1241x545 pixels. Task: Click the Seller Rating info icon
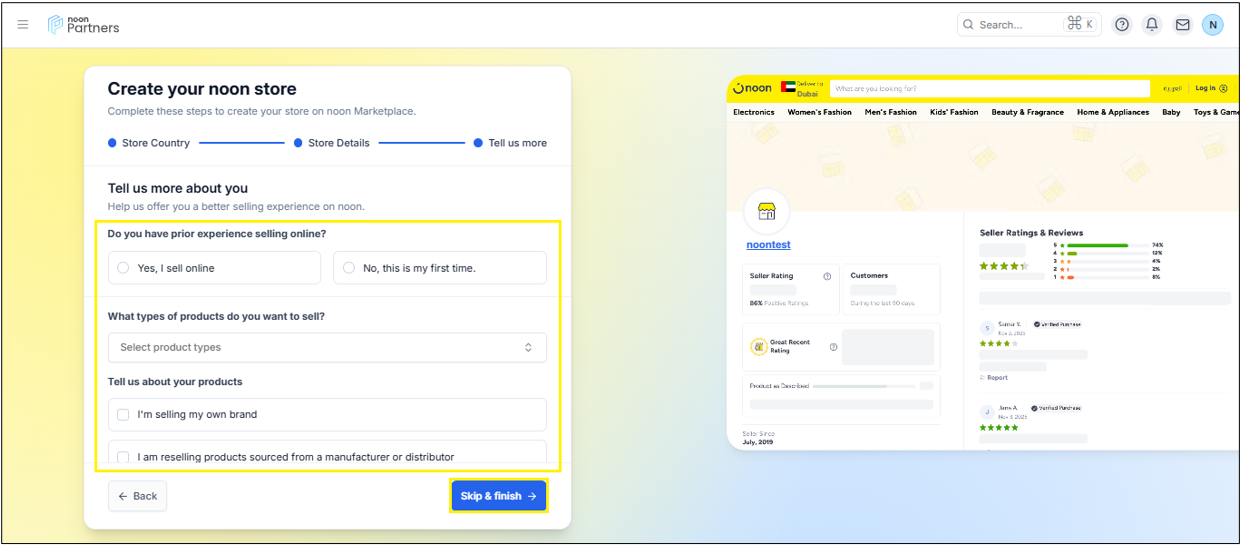827,276
